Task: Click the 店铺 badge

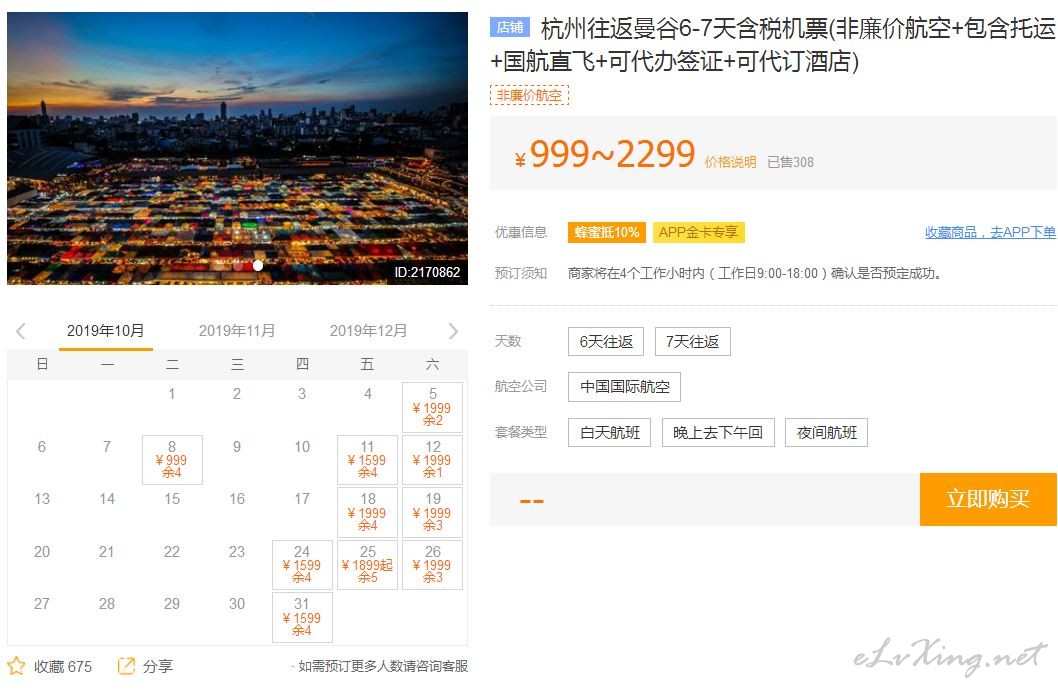Action: click(x=510, y=27)
